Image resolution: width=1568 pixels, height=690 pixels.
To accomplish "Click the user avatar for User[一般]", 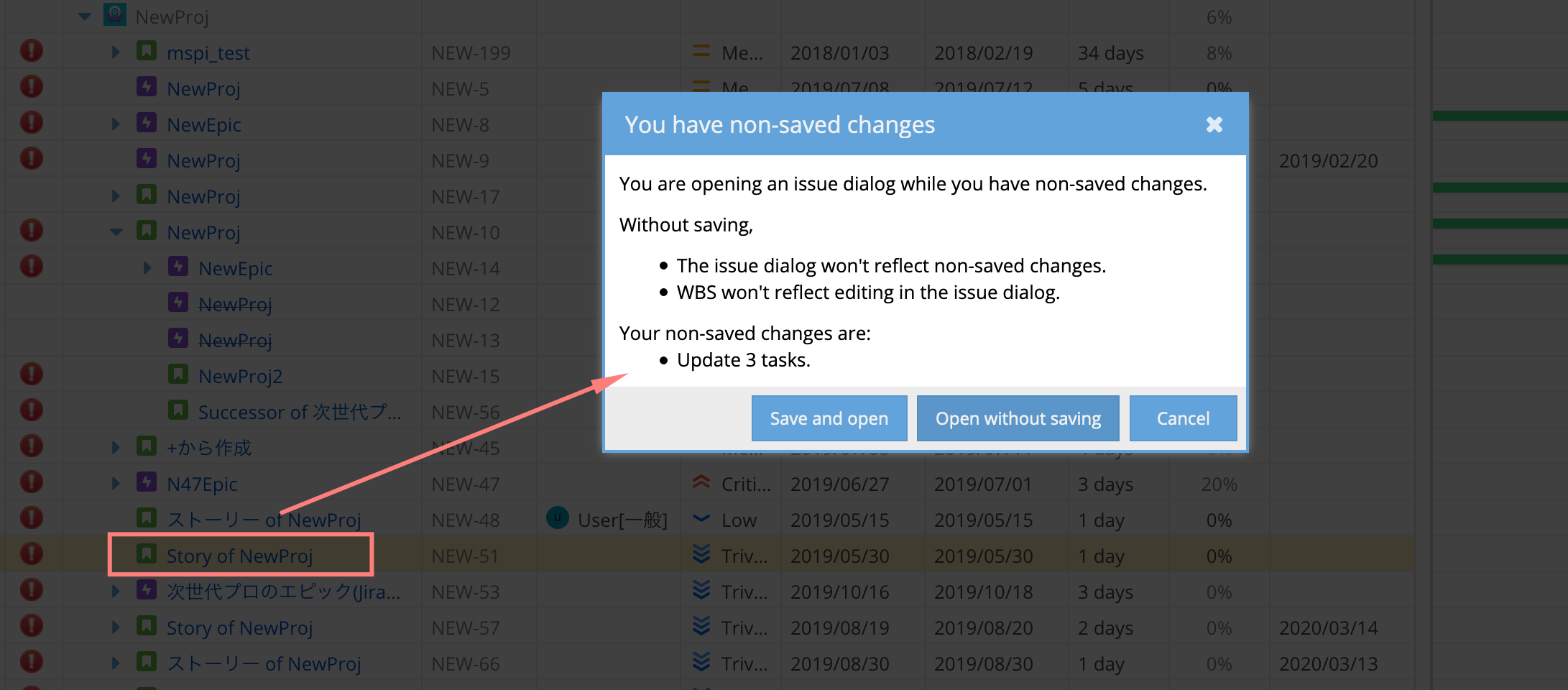I will pyautogui.click(x=558, y=518).
